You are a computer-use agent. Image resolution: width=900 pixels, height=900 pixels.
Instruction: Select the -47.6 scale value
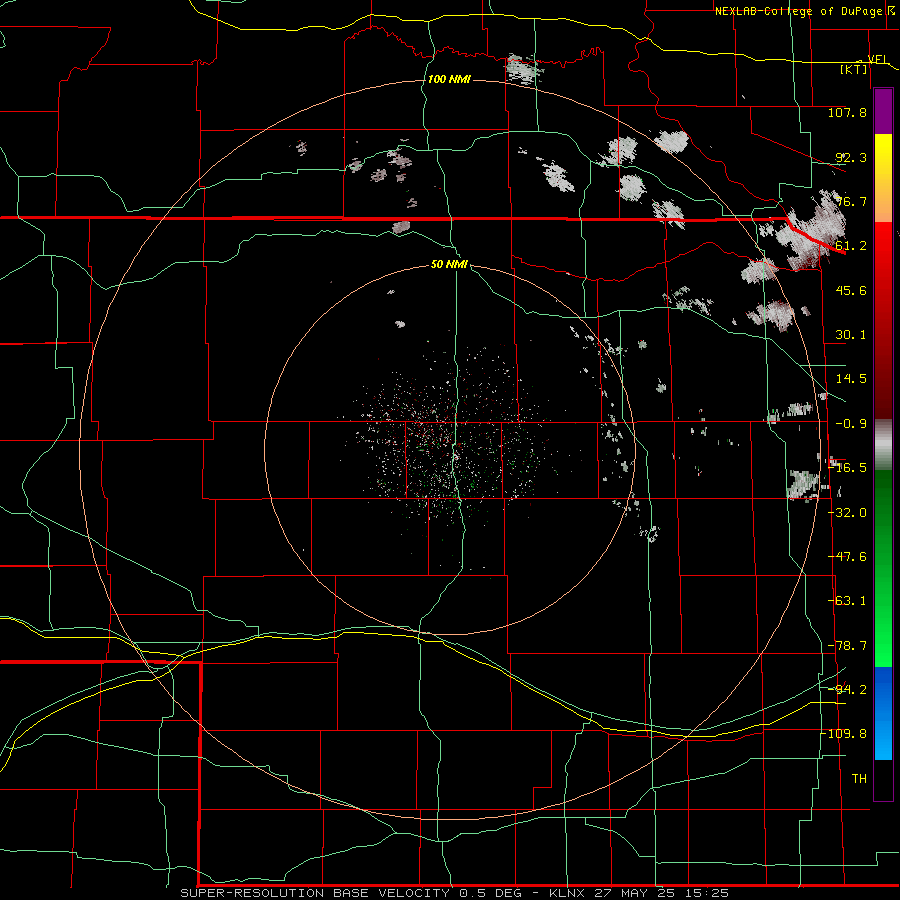pos(847,557)
